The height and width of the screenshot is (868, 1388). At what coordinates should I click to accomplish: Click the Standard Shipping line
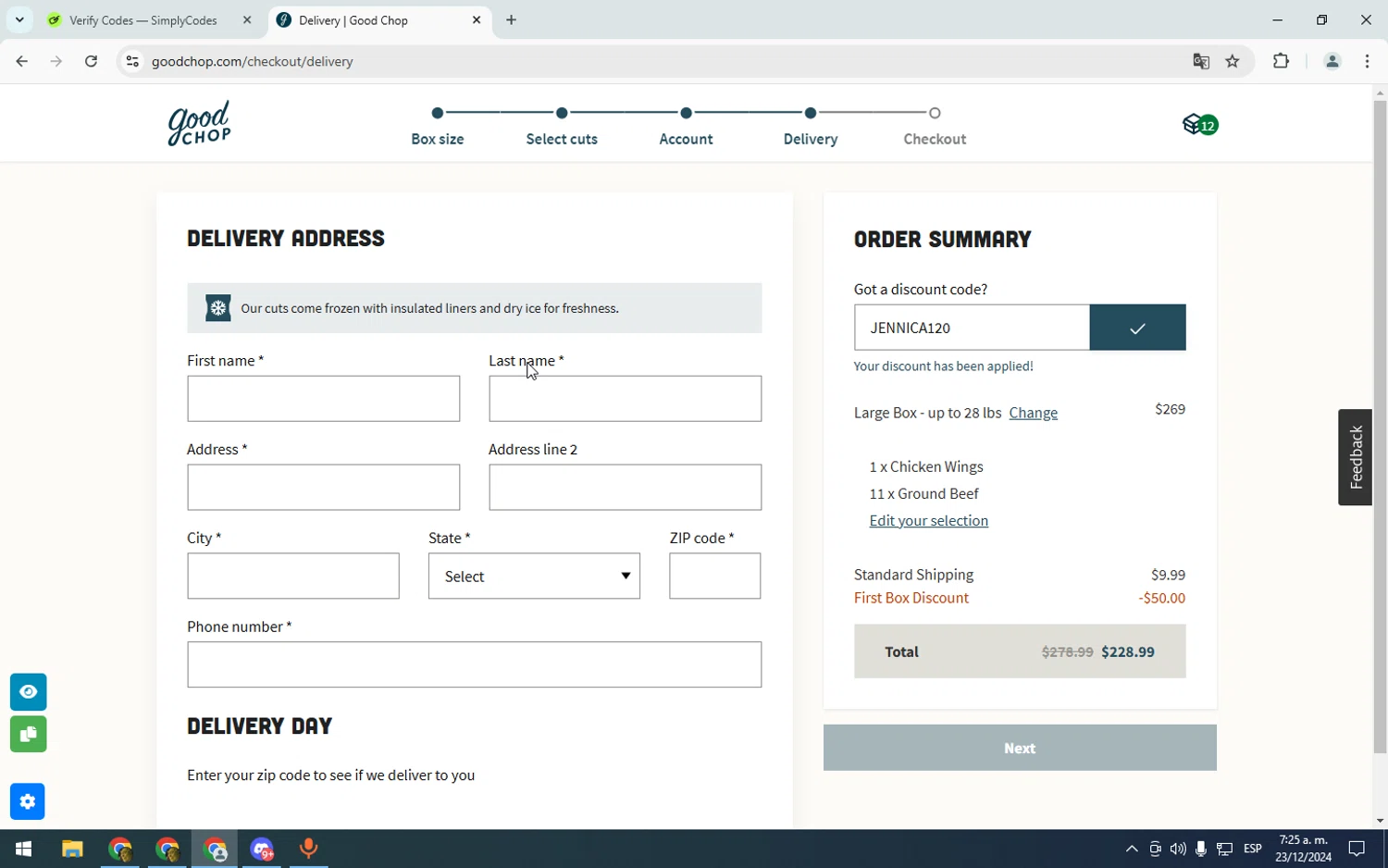[x=1019, y=575]
